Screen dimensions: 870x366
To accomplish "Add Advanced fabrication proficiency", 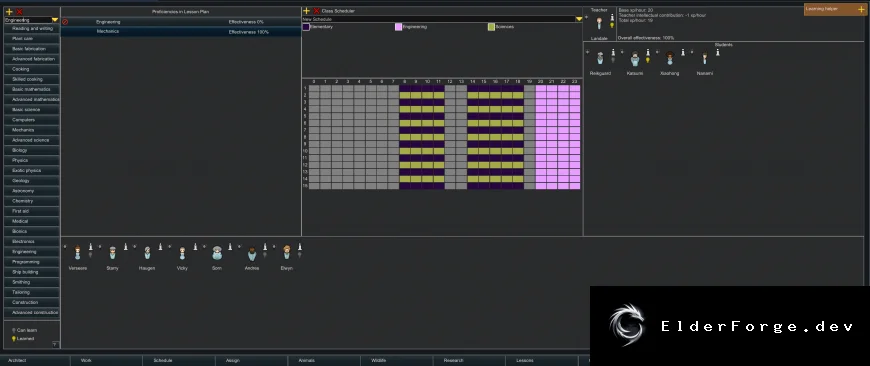I will 32,59.
